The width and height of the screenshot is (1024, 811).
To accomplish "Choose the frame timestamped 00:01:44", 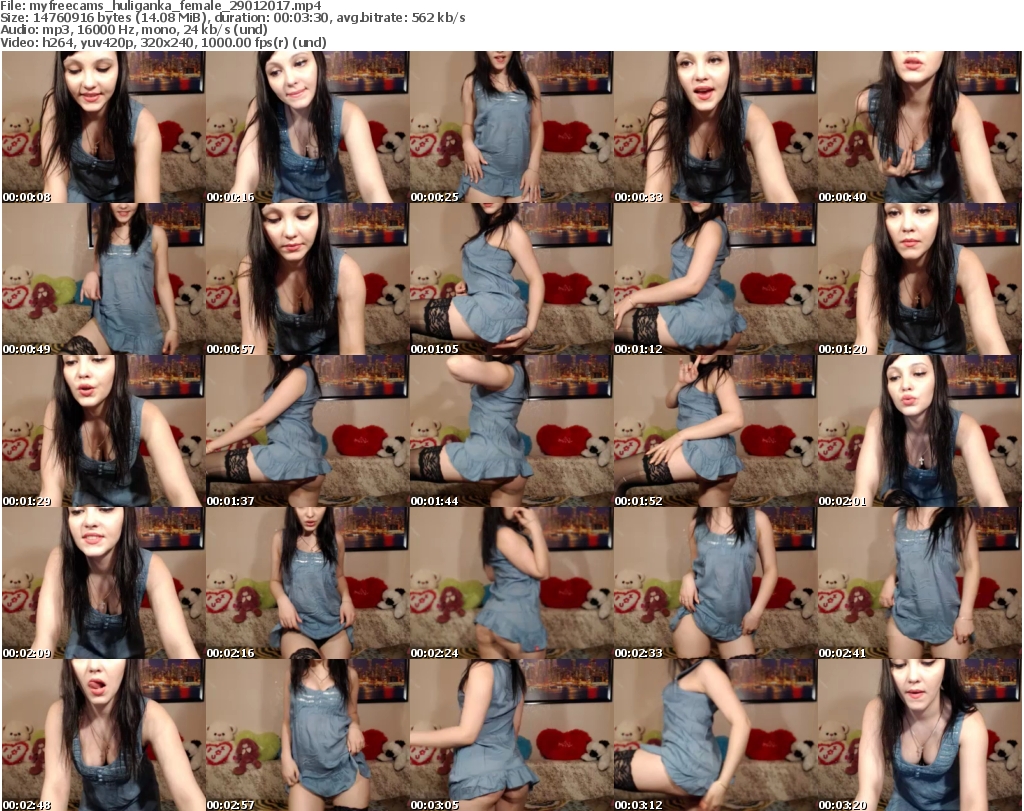I will tap(511, 431).
